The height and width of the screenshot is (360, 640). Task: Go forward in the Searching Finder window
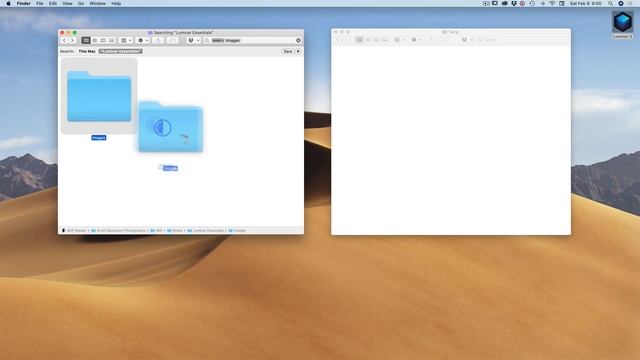pyautogui.click(x=72, y=40)
